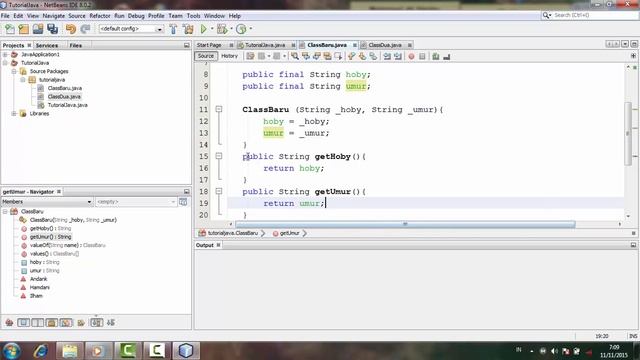Click the red Start Macro Recording icon
Screen dimensions: 640x360
(411, 56)
